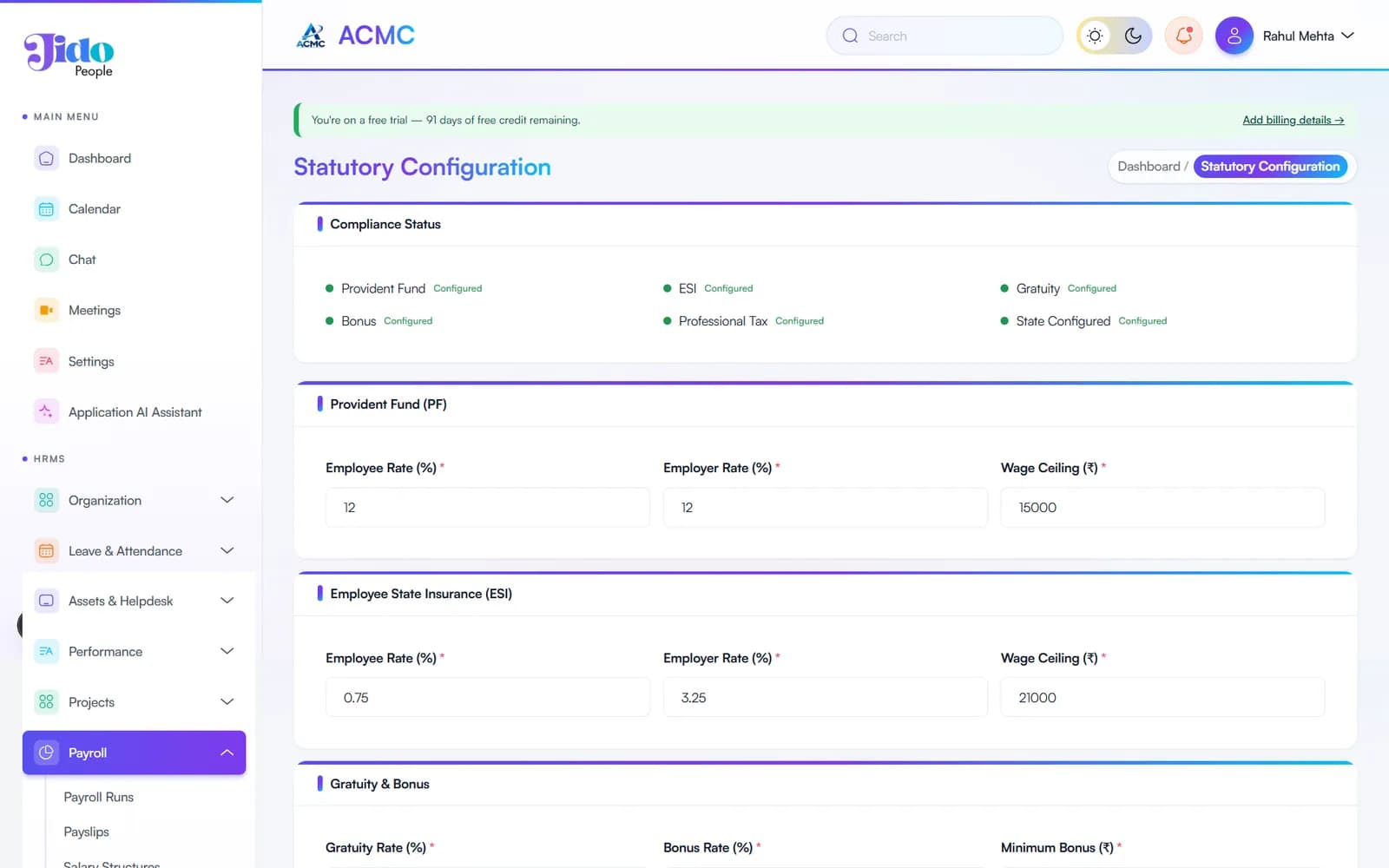Screen dimensions: 1389x868
Task: Open Payslips submenu item
Action: (x=87, y=832)
